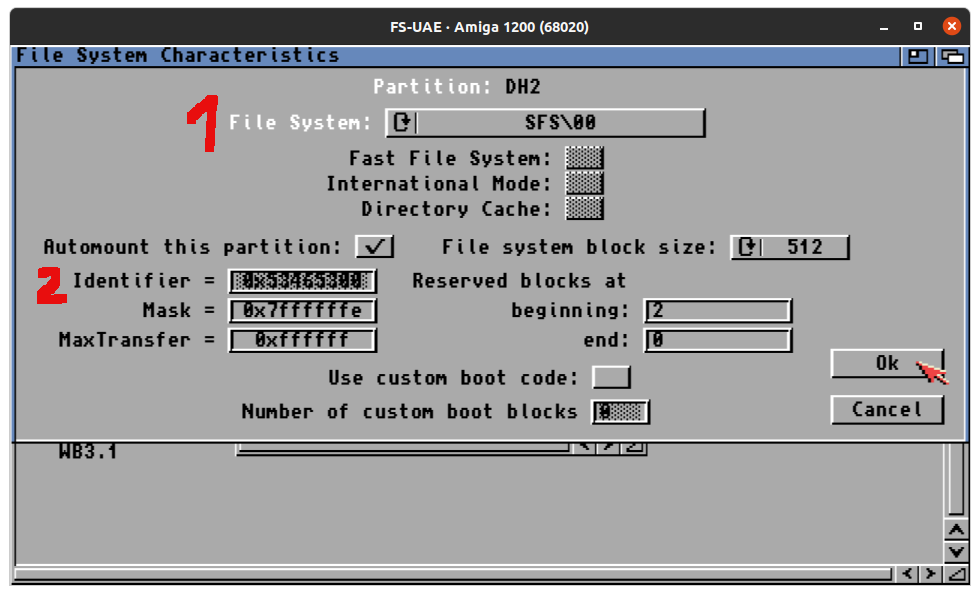
Task: Click Reserved blocks beginning field
Action: [718, 311]
